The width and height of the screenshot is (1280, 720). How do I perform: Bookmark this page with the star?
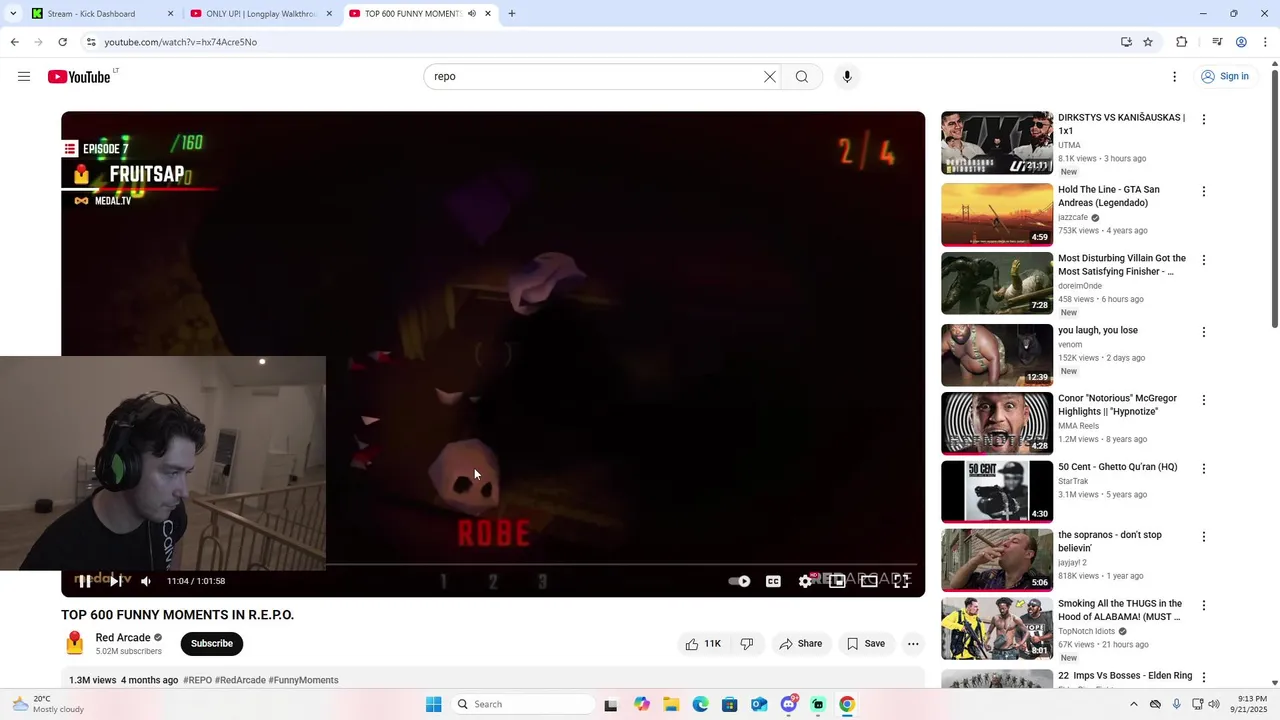[1148, 42]
